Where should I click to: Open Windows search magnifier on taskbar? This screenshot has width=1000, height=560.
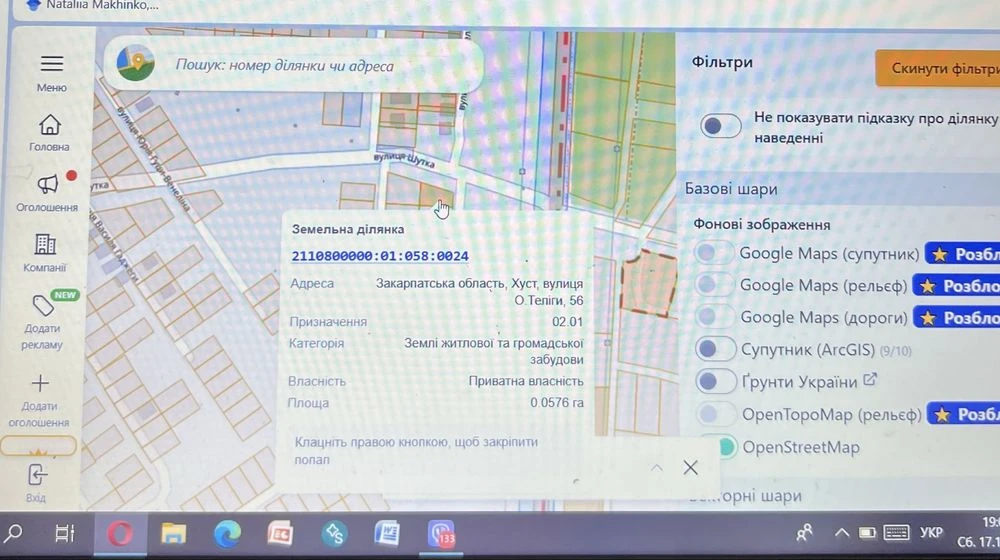pos(13,533)
